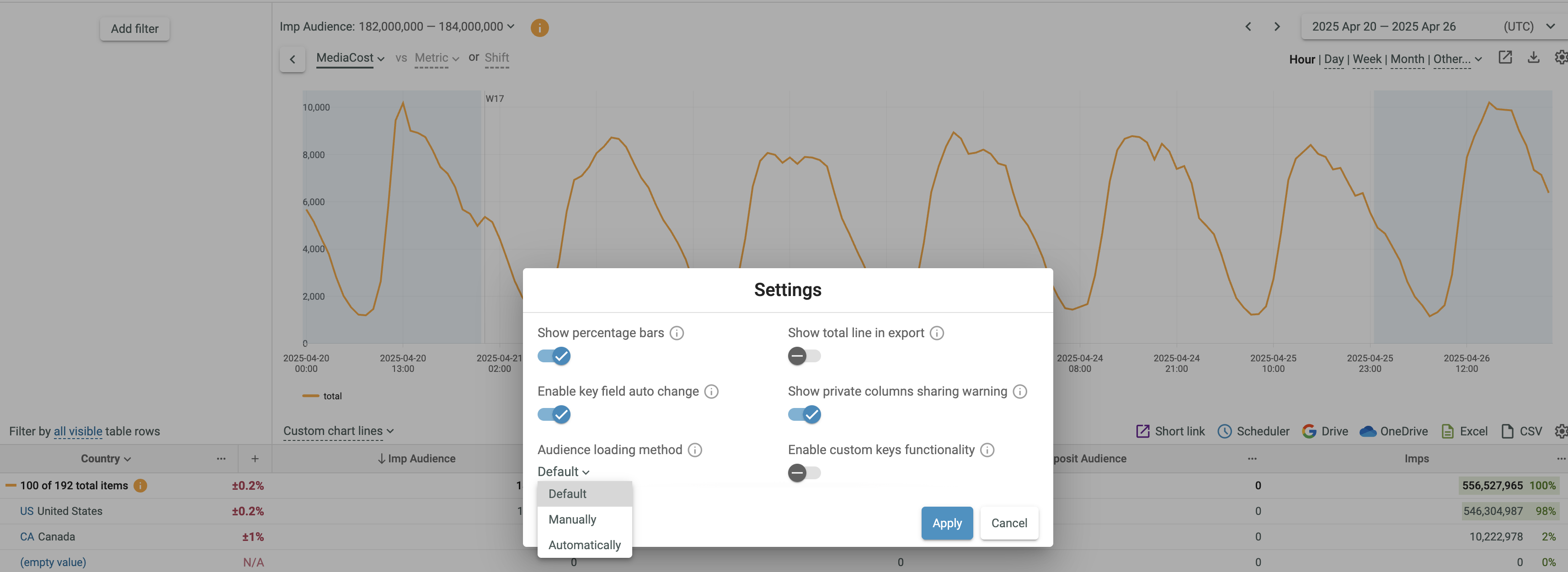Viewport: 1568px width, 572px height.
Task: Click the chart download icon
Action: point(1533,58)
